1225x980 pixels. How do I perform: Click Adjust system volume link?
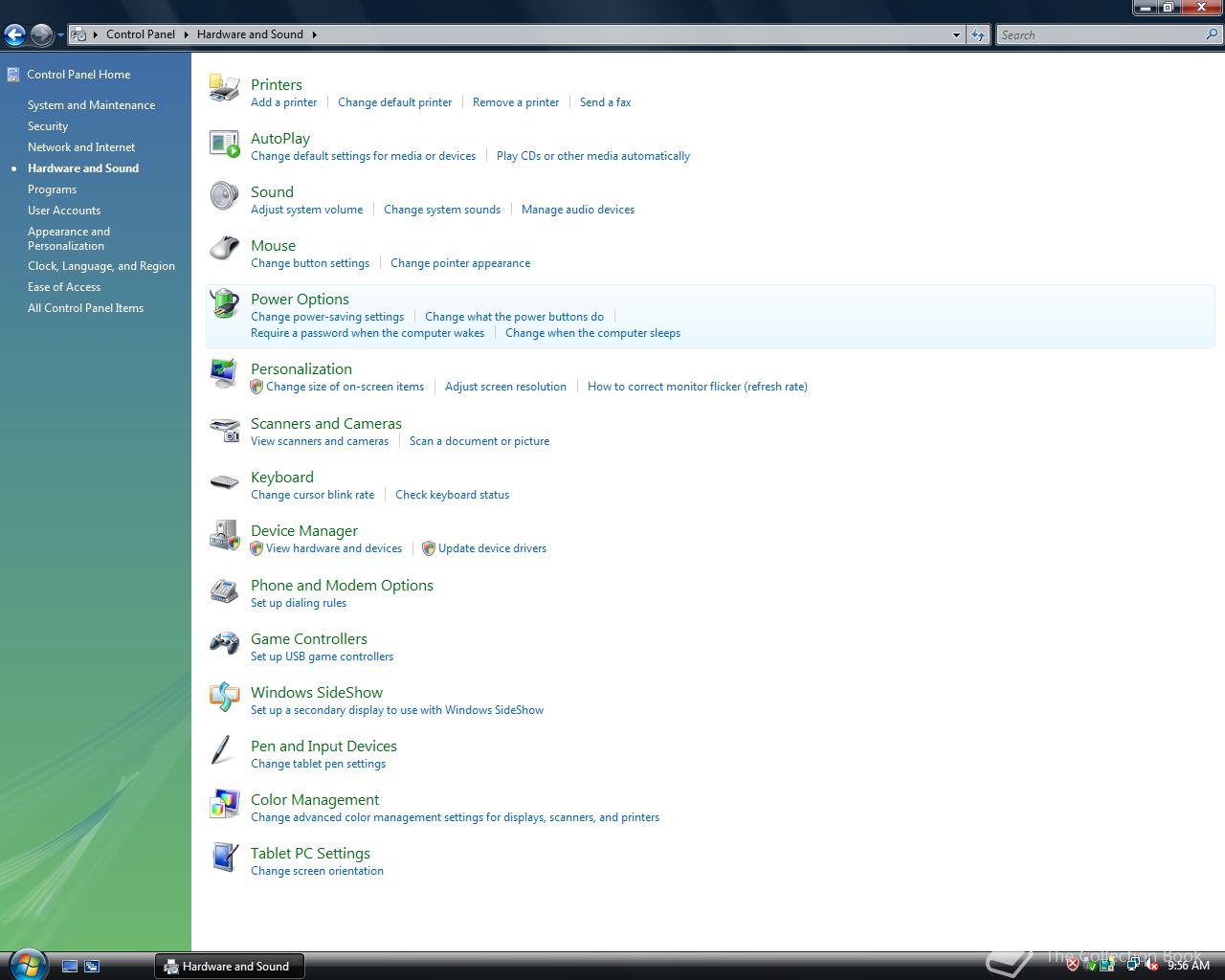306,210
